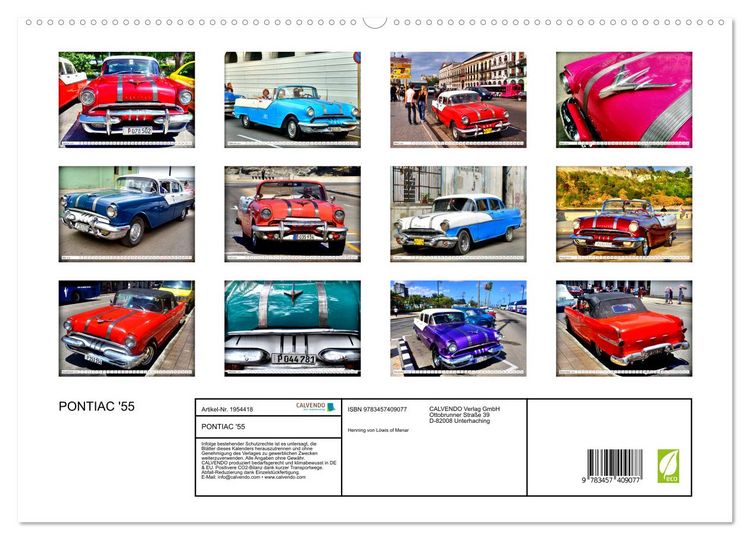Screen dimensions: 750x540
Task: Click the D-82008 Unterhaching line
Action: pos(459,421)
